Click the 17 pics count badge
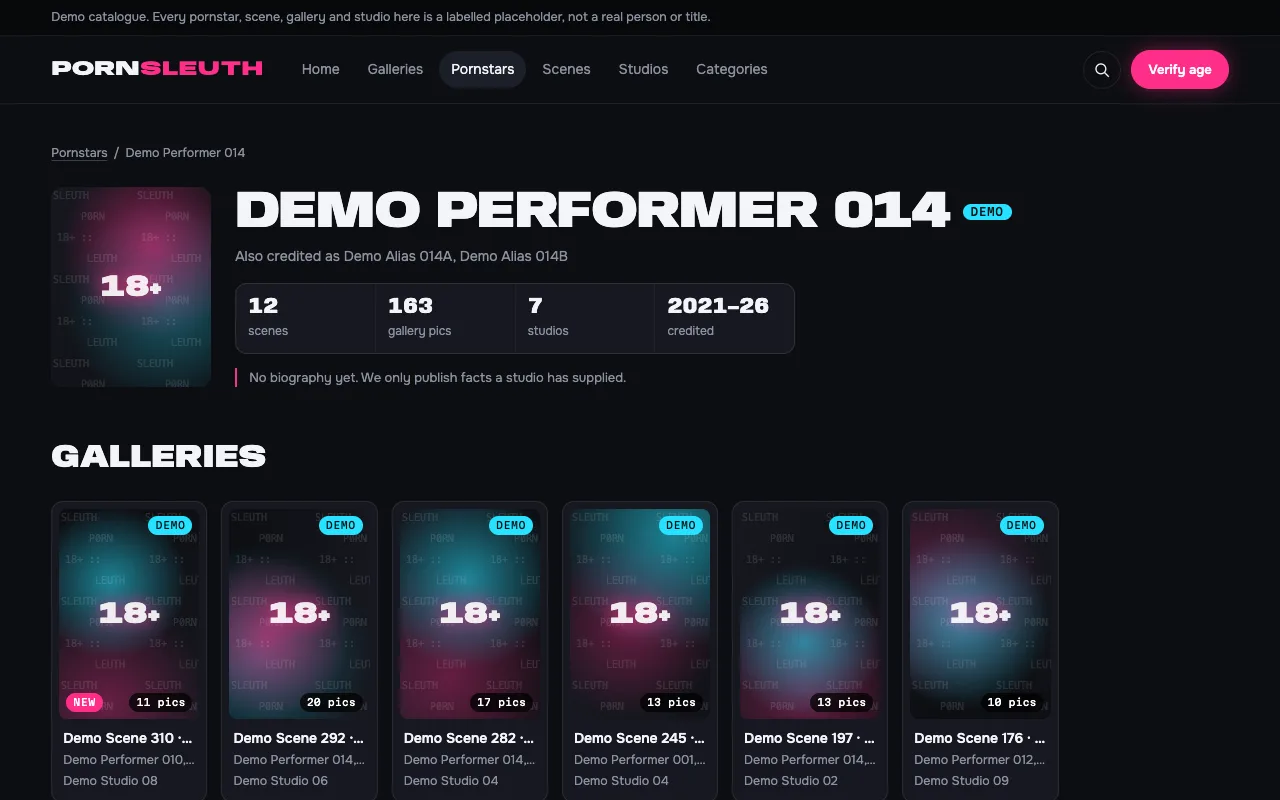Viewport: 1280px width, 800px height. click(501, 702)
